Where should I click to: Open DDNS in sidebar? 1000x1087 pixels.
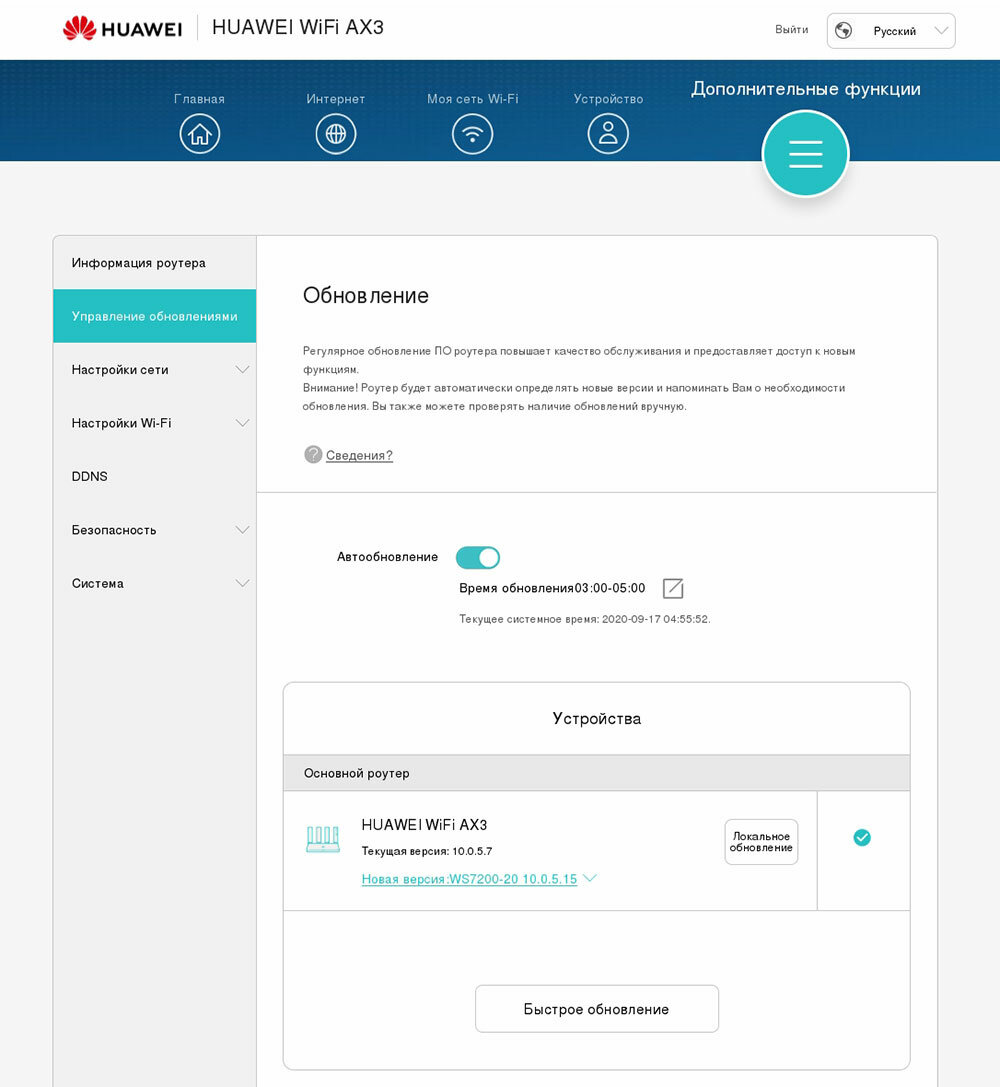(x=155, y=476)
